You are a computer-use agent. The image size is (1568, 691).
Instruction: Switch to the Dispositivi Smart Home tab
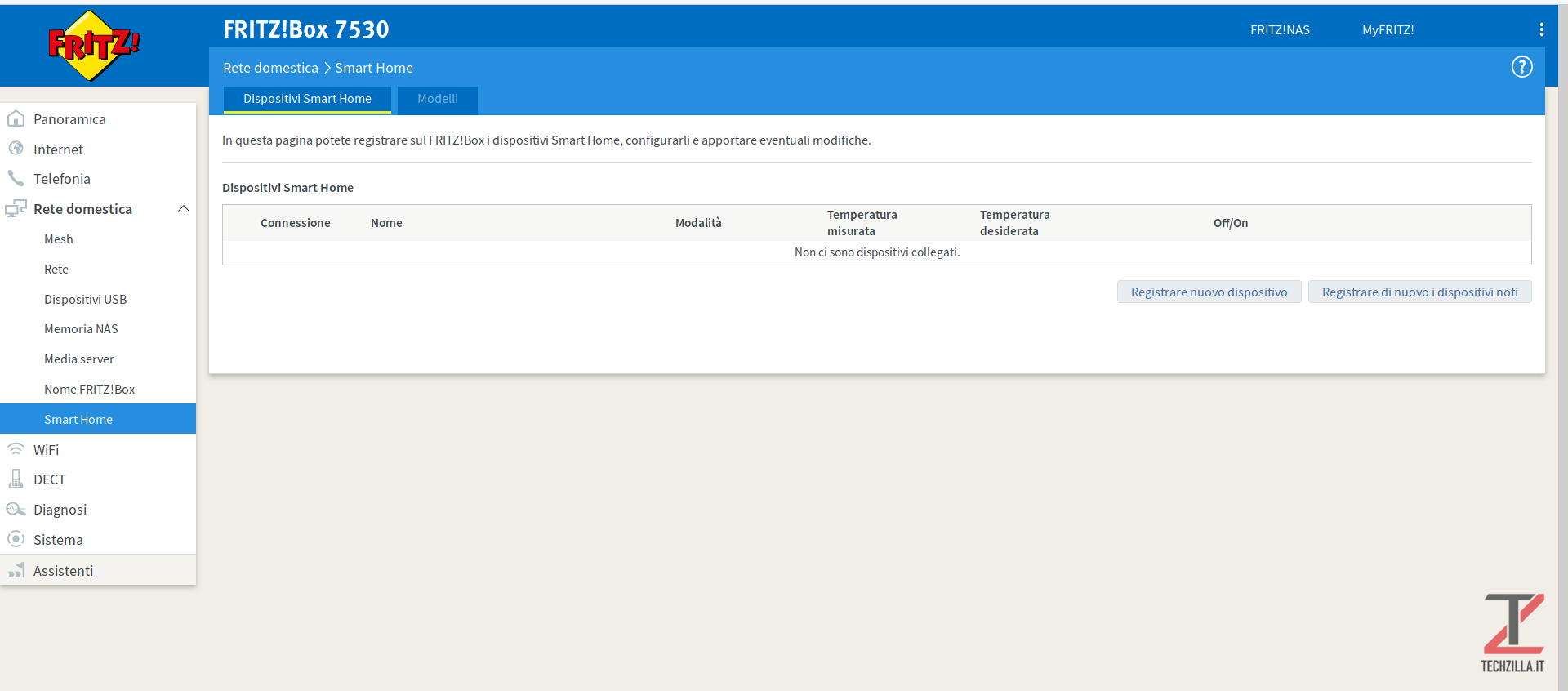(x=307, y=99)
